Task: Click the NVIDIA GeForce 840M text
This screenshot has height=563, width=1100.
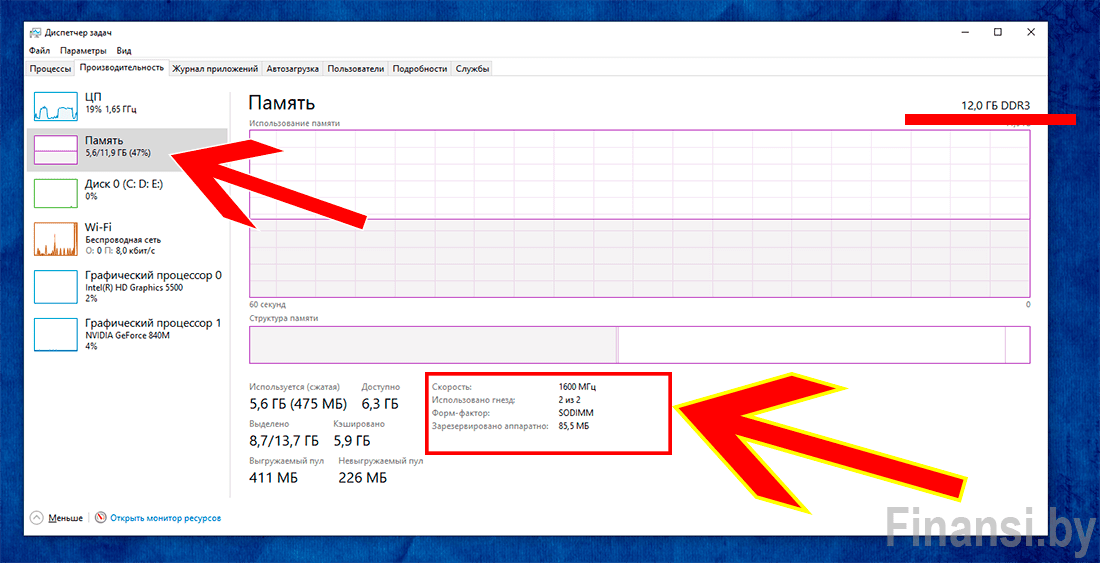Action: click(127, 335)
